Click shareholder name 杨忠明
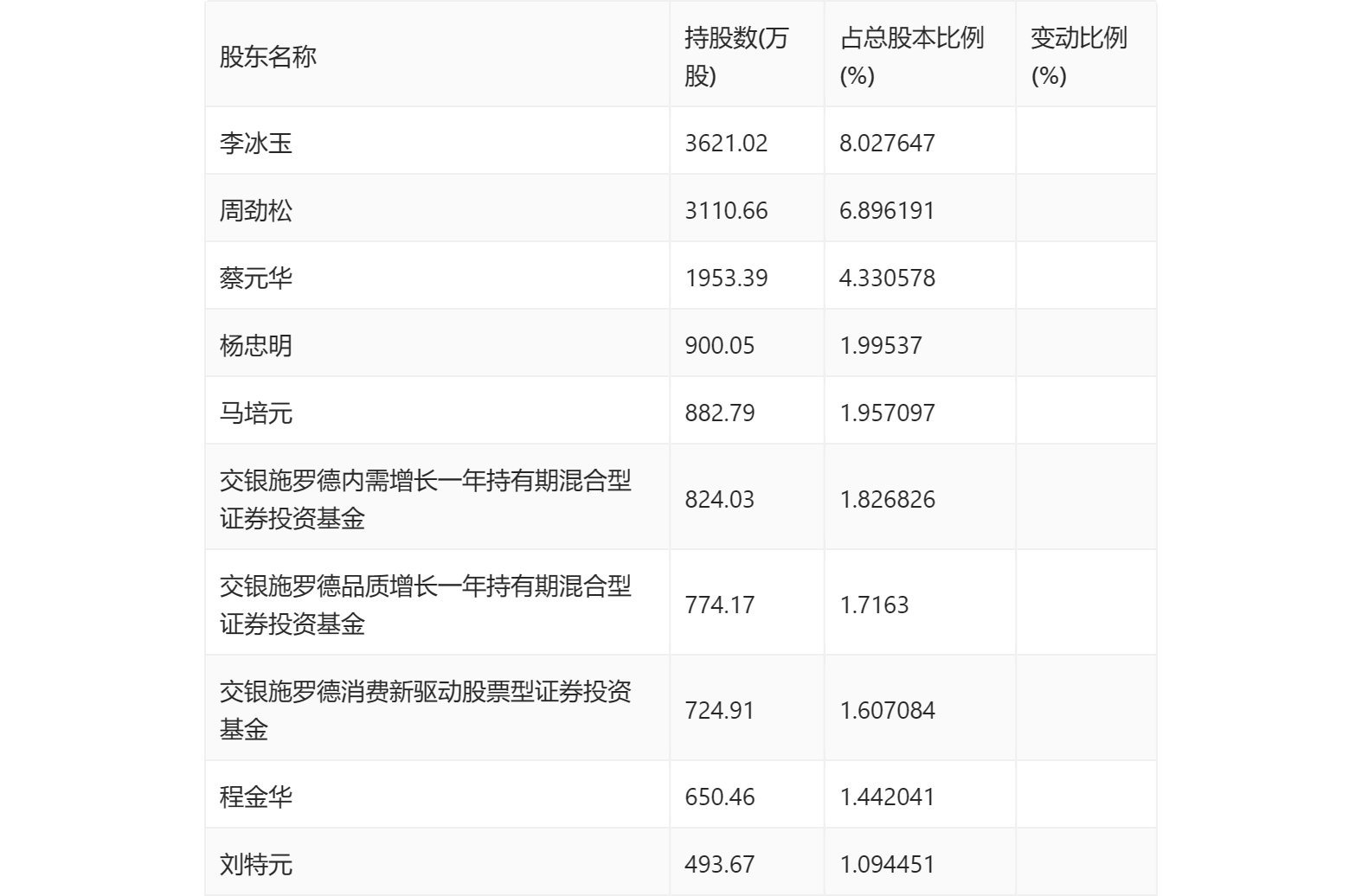Viewport: 1362px width, 896px height. 256,345
